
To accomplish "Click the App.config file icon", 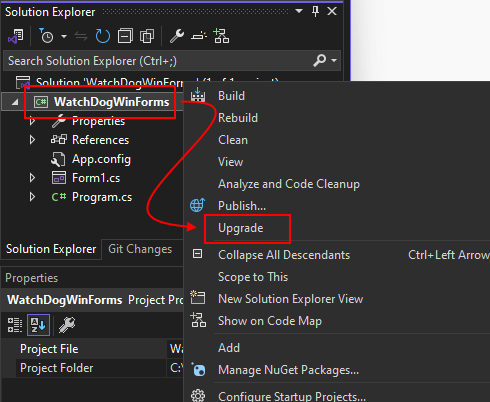I will click(x=58, y=159).
